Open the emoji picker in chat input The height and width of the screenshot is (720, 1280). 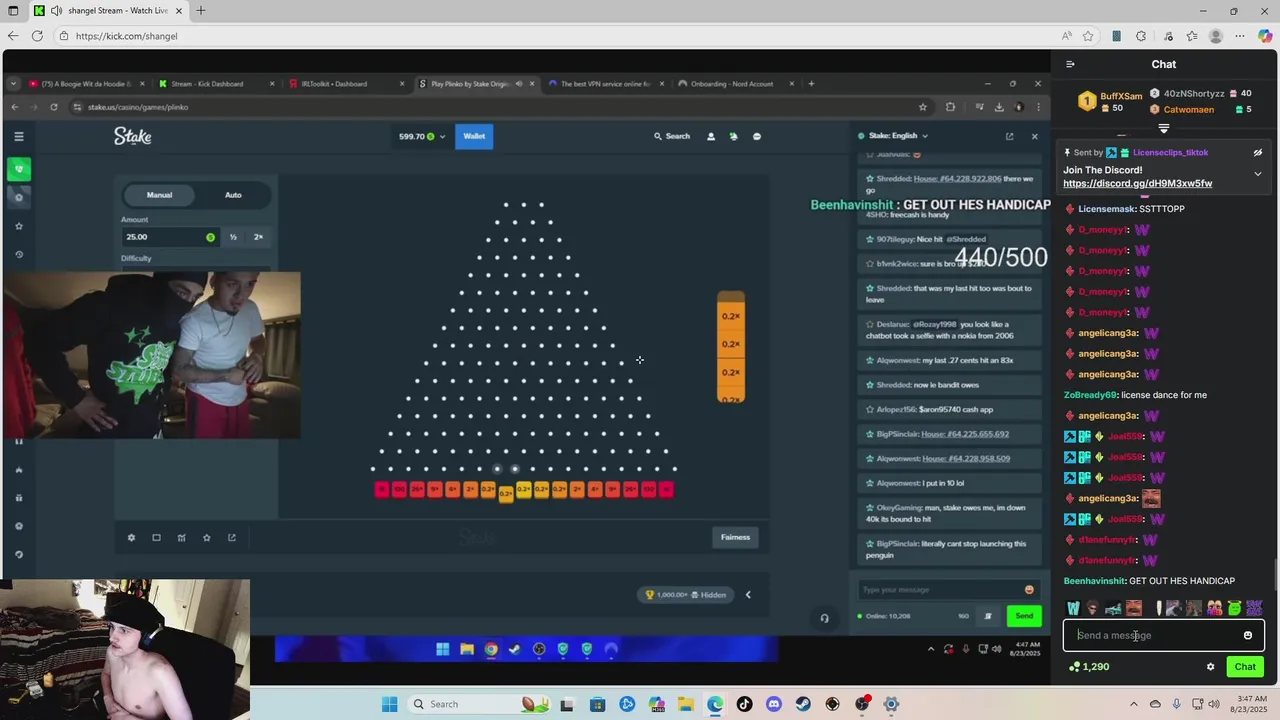click(x=1247, y=635)
